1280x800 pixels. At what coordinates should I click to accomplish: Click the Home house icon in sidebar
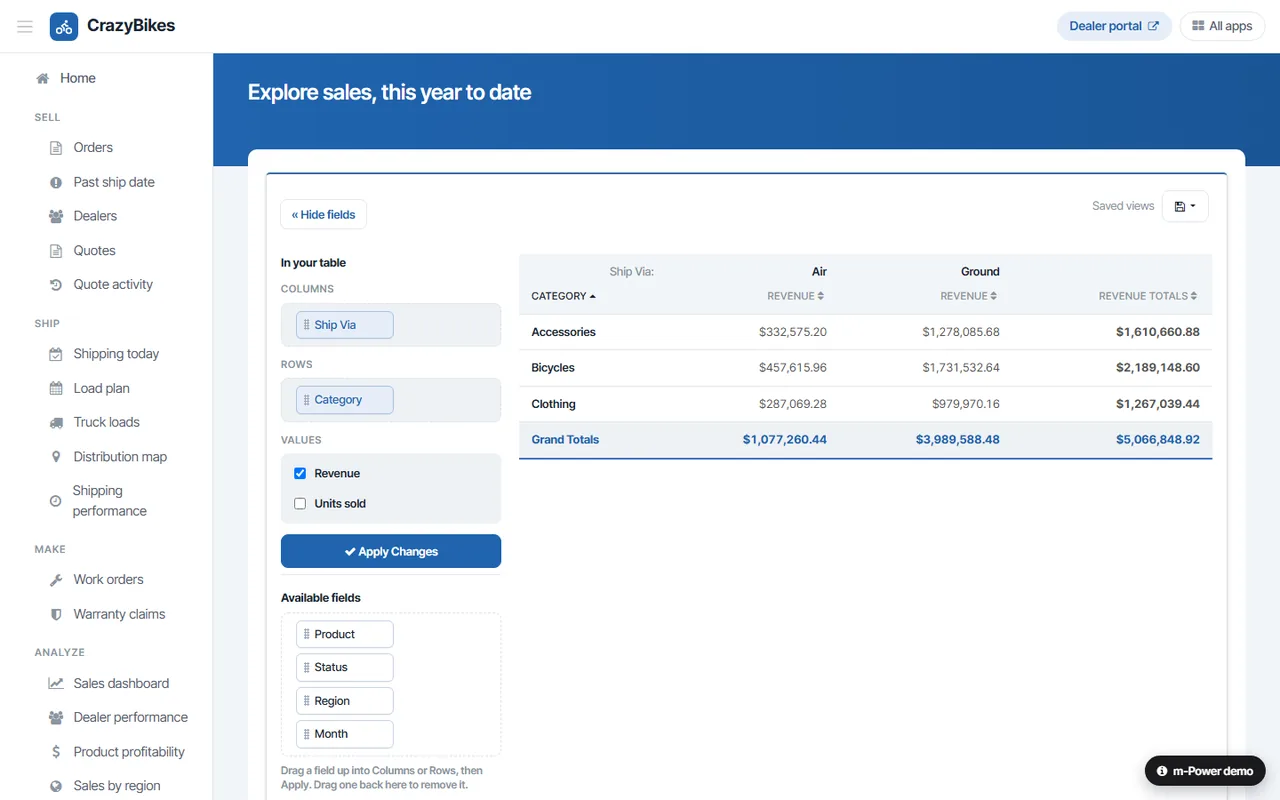click(x=43, y=78)
